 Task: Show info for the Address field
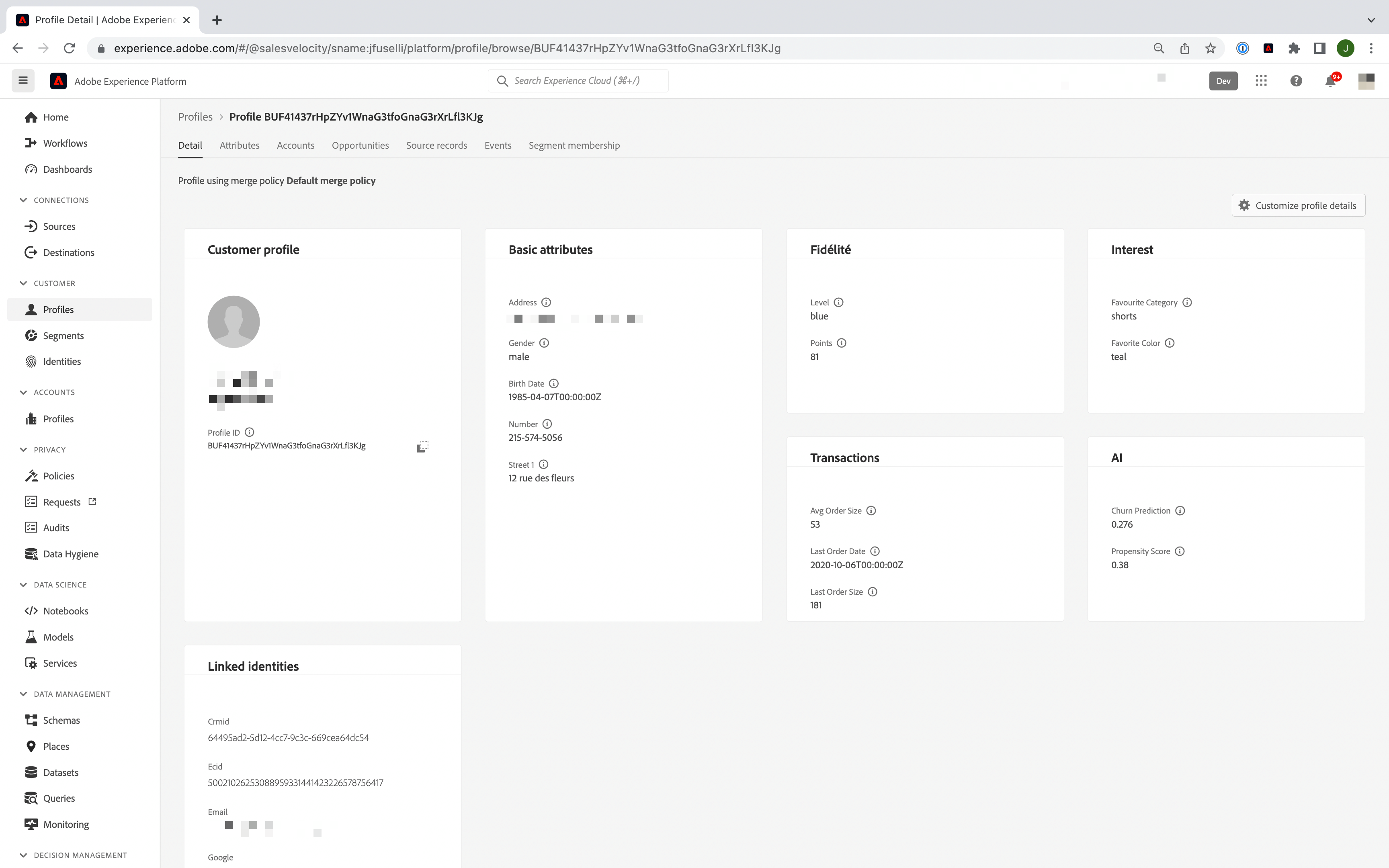coord(547,303)
